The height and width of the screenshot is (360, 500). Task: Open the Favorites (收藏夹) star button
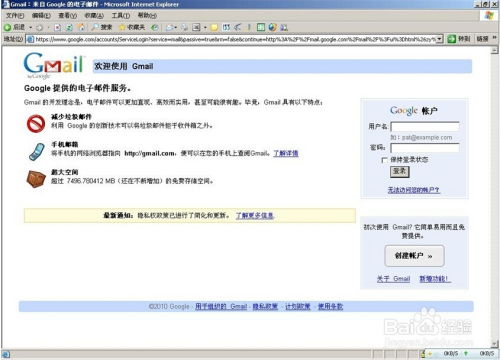pos(132,27)
